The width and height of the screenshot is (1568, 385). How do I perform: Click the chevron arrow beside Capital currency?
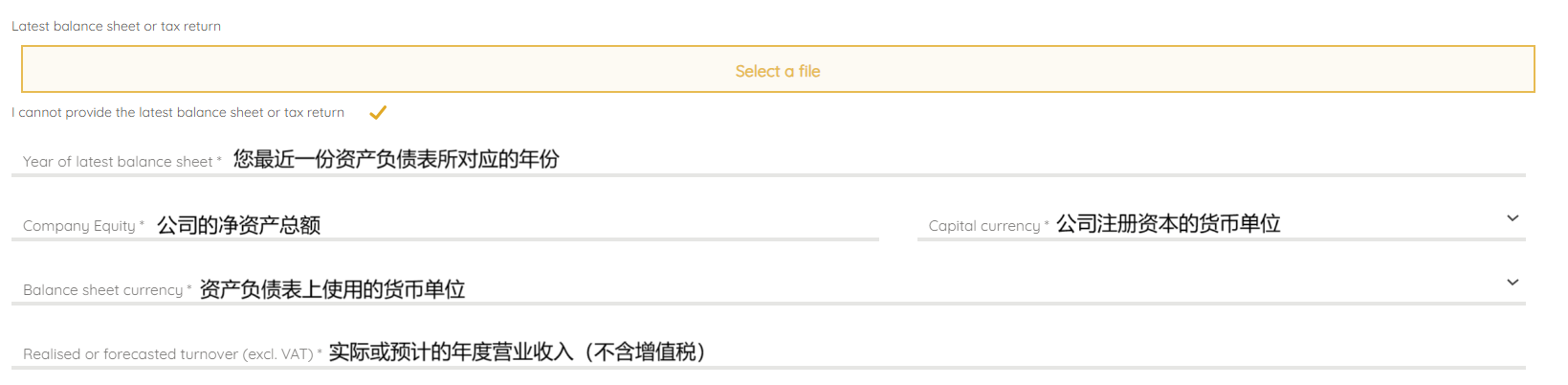tap(1513, 218)
